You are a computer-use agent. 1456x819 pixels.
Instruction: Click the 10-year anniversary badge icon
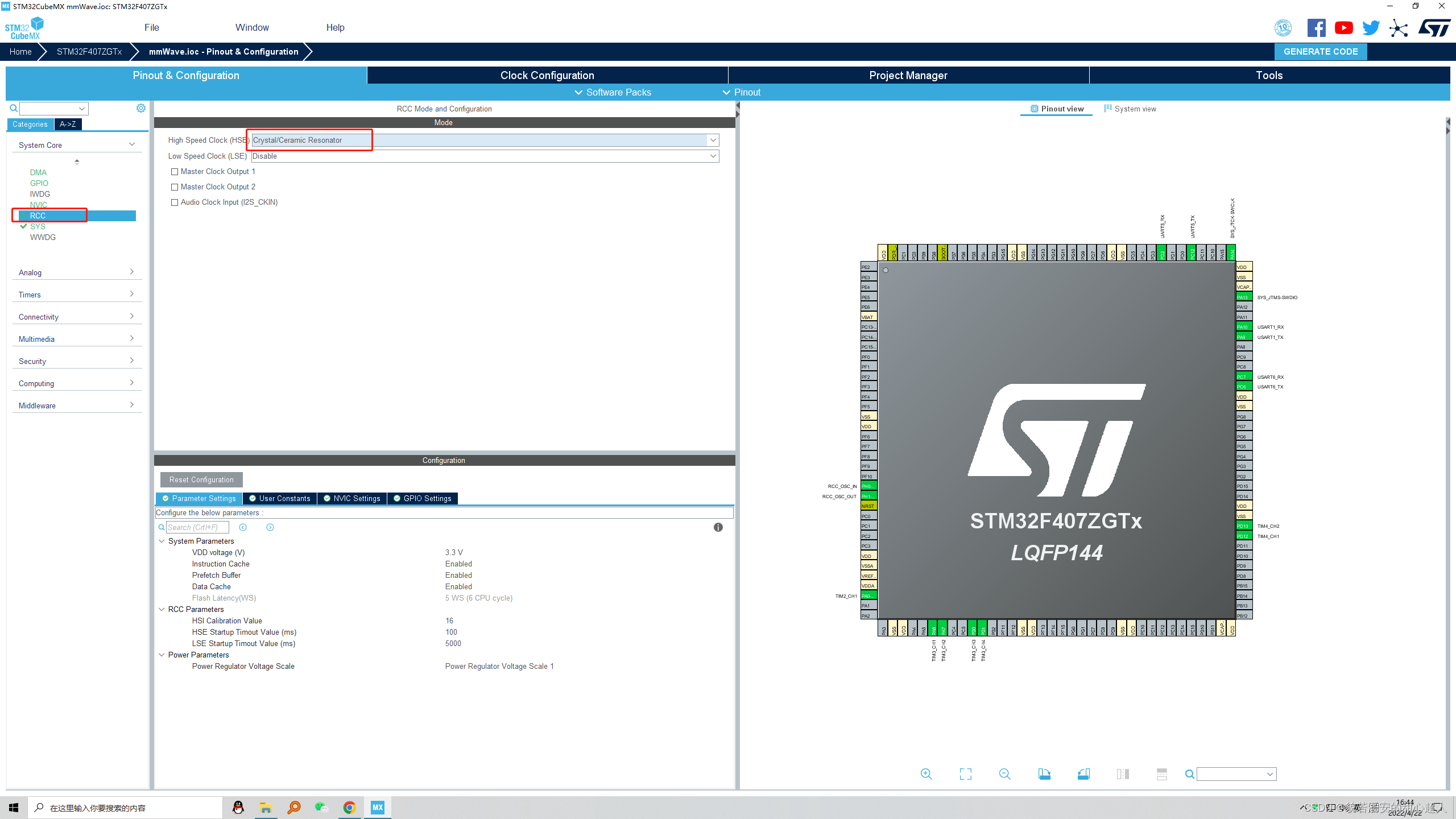[x=1283, y=28]
